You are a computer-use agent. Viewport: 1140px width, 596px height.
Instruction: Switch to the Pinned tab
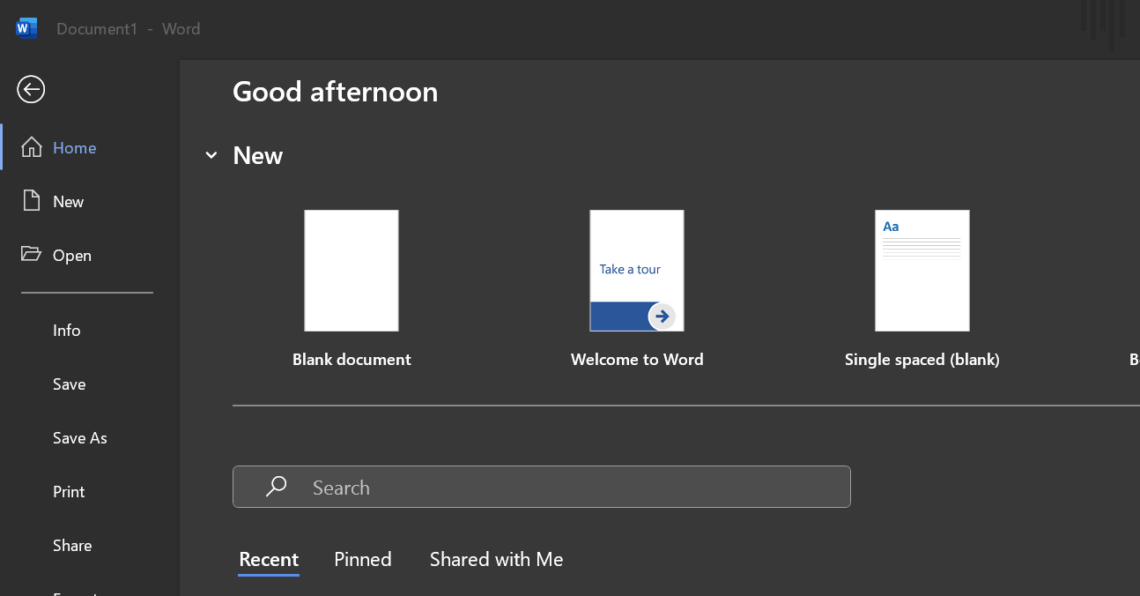362,559
